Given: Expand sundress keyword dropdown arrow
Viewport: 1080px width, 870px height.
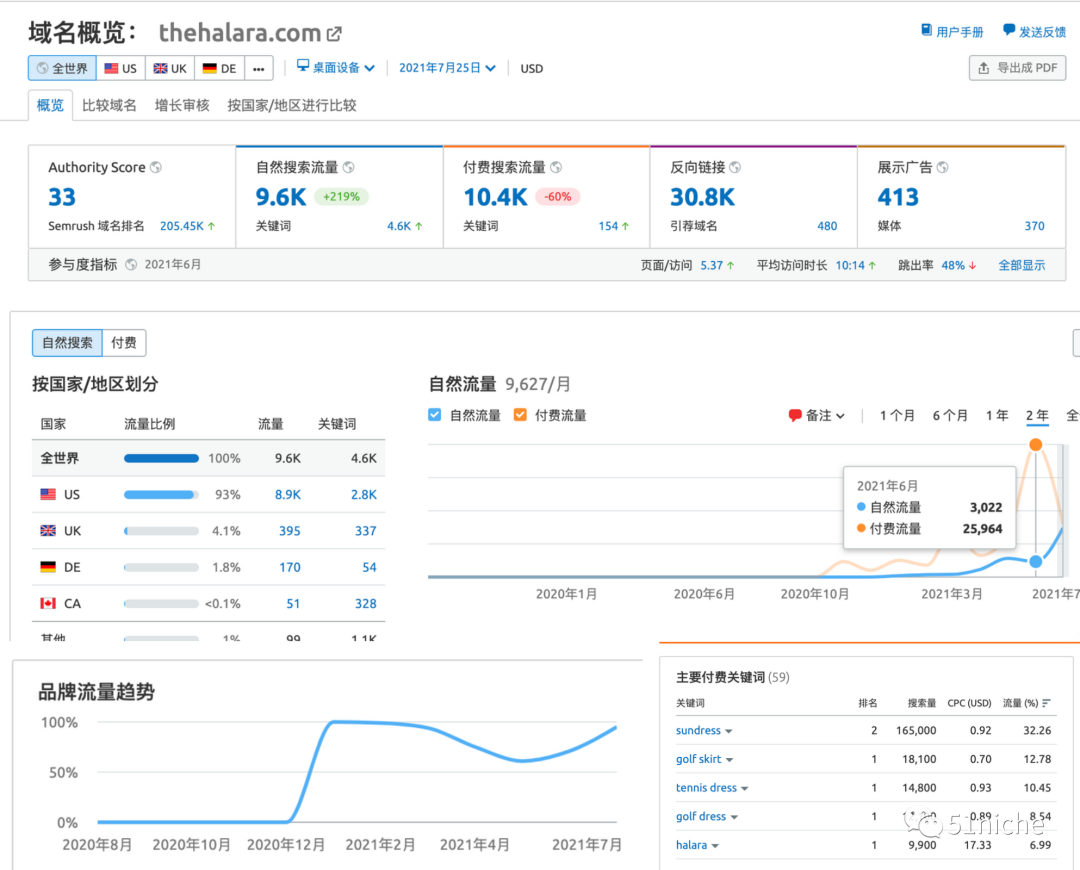Looking at the screenshot, I should (729, 732).
